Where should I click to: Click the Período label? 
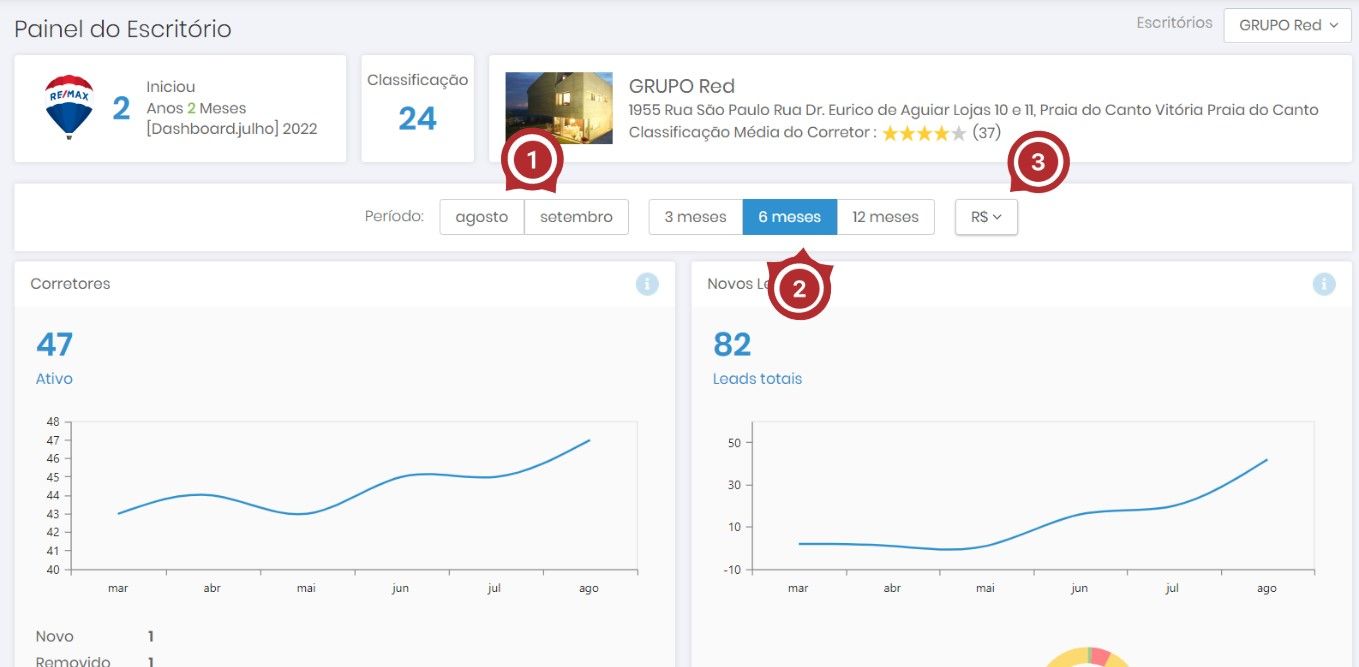pos(394,216)
